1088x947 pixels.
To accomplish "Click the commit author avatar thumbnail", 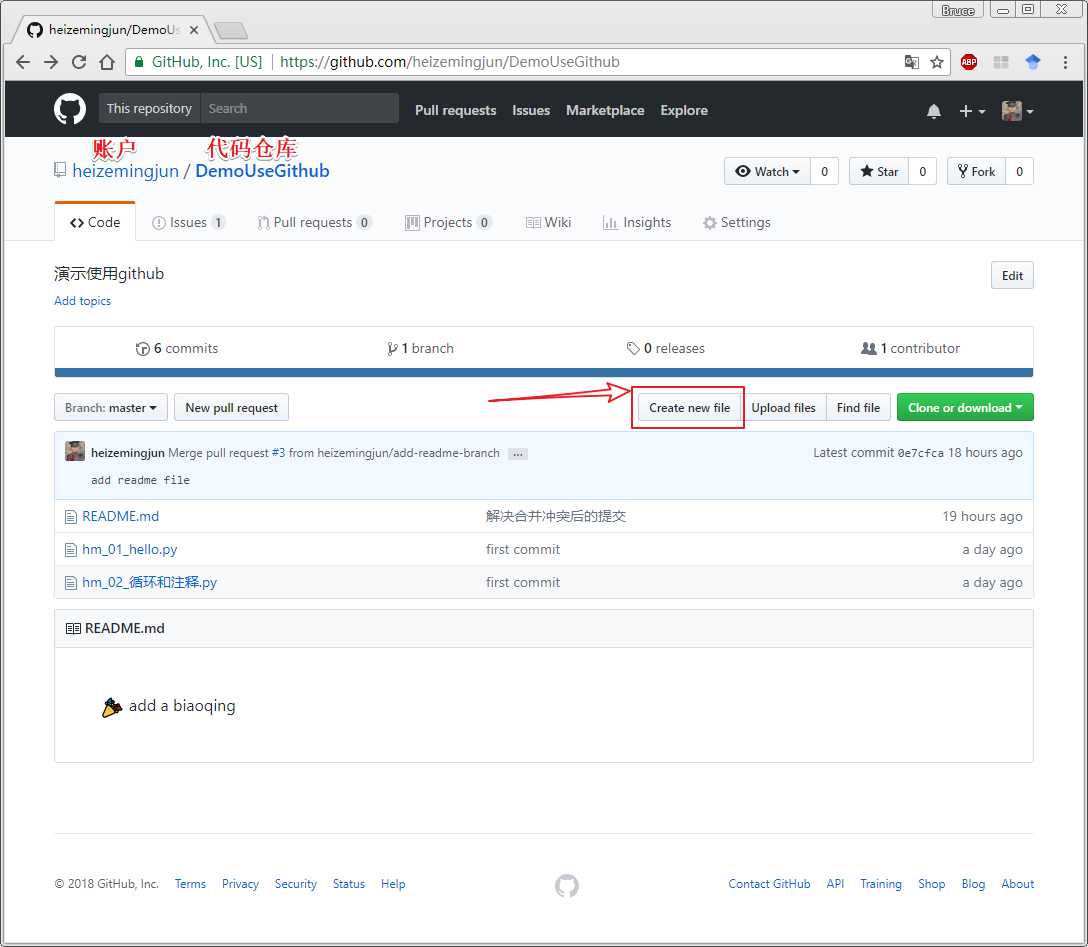I will [75, 451].
